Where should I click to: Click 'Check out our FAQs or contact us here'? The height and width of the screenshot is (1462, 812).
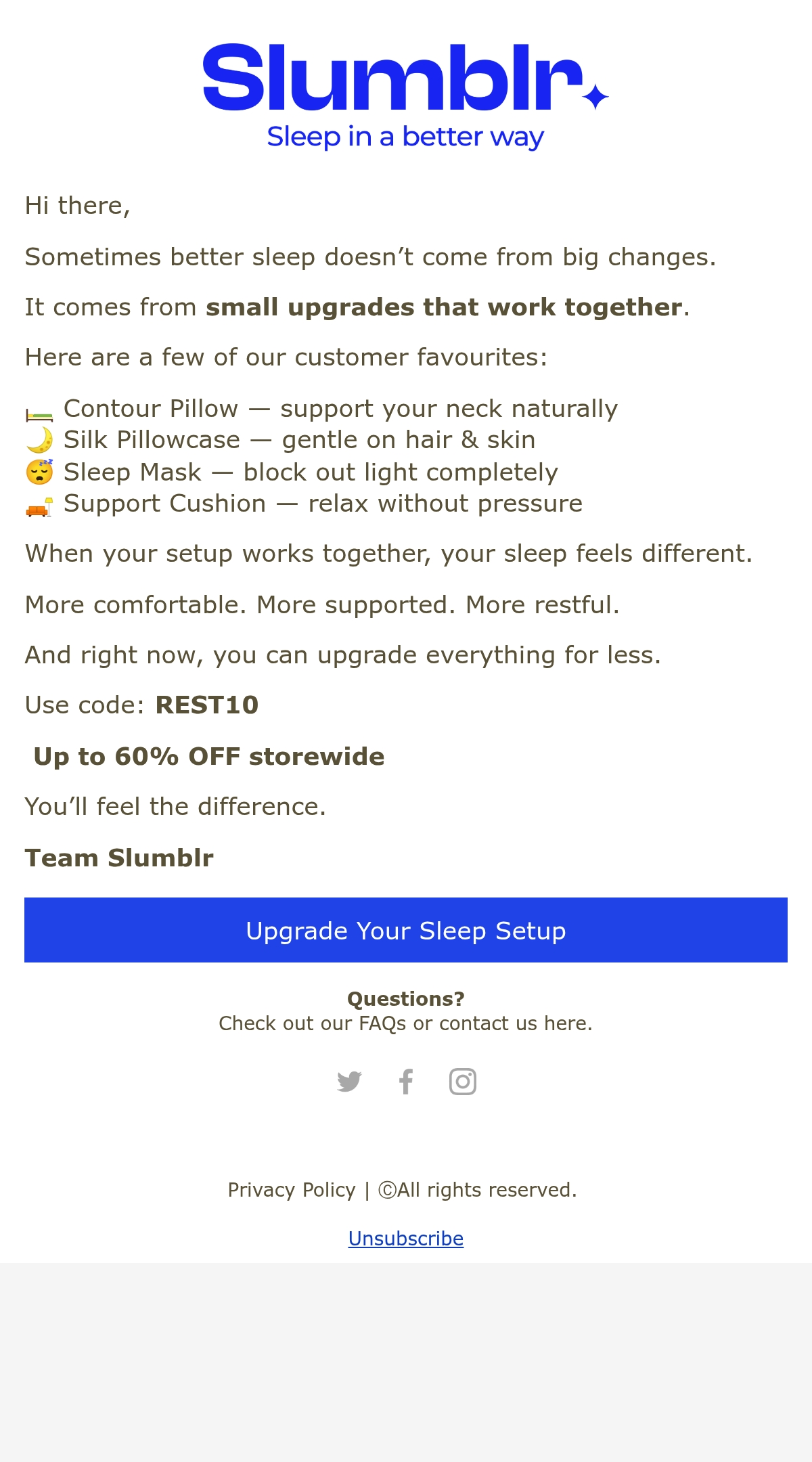tap(406, 1023)
